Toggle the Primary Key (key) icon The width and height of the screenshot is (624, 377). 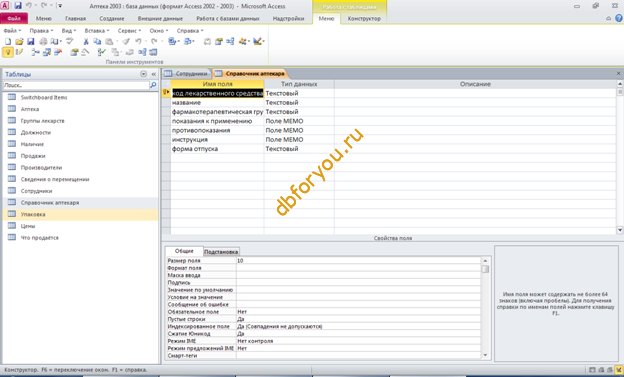8,52
